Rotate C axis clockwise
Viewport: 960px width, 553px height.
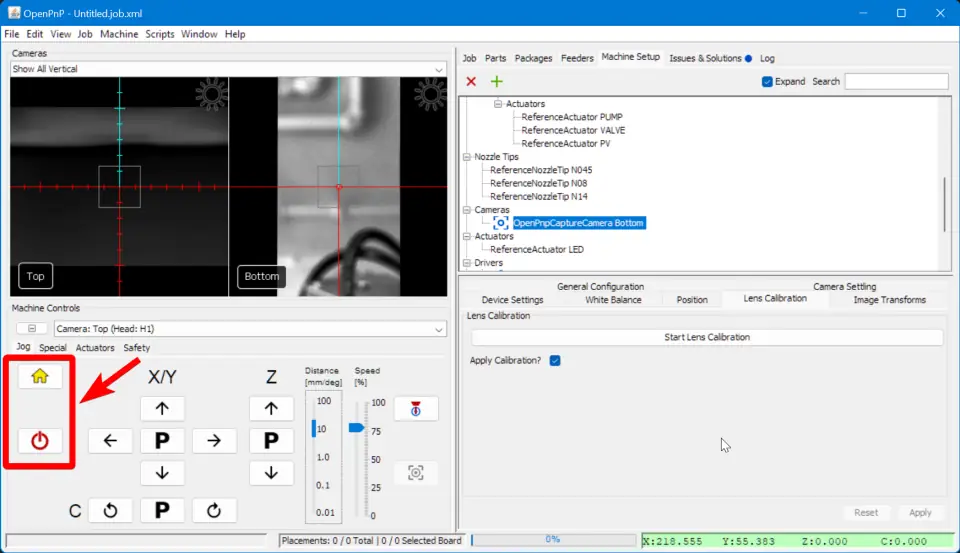tap(213, 511)
